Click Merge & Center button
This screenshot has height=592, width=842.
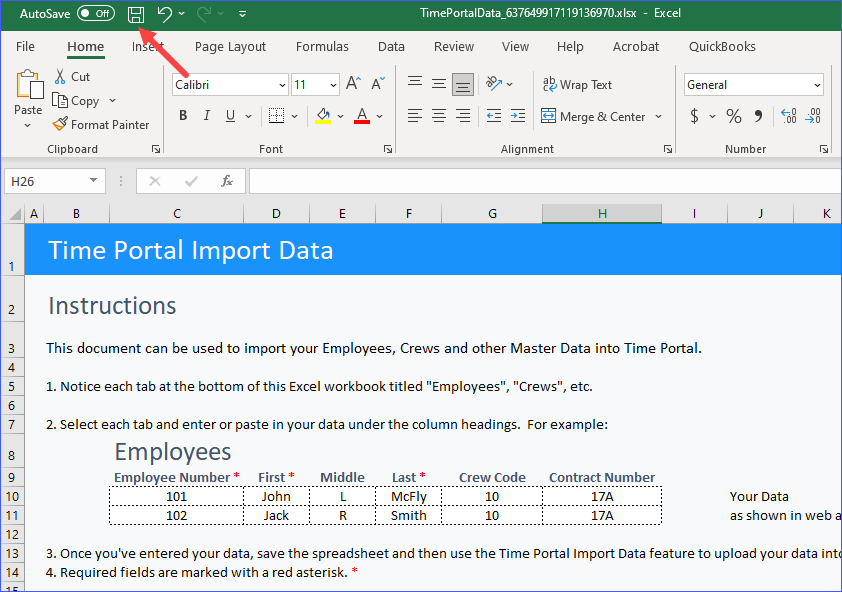(593, 116)
